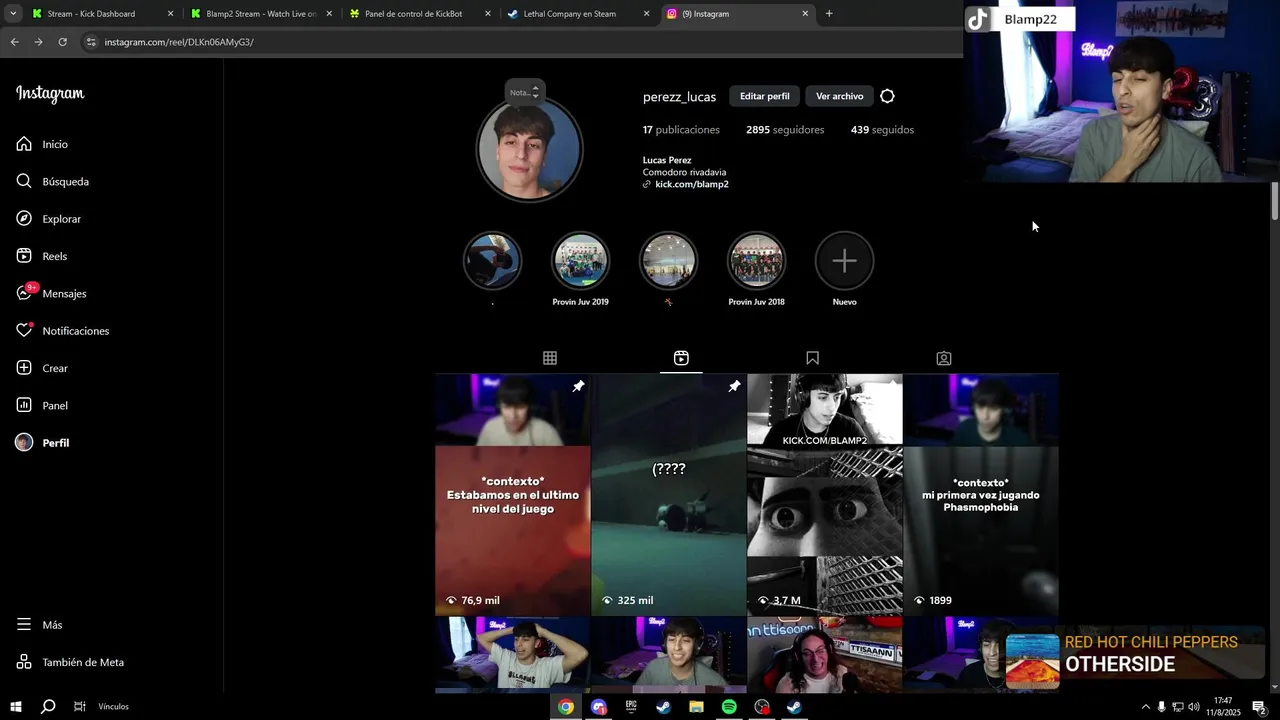Click the 17 publicaciones count
1280x720 pixels.
(681, 130)
